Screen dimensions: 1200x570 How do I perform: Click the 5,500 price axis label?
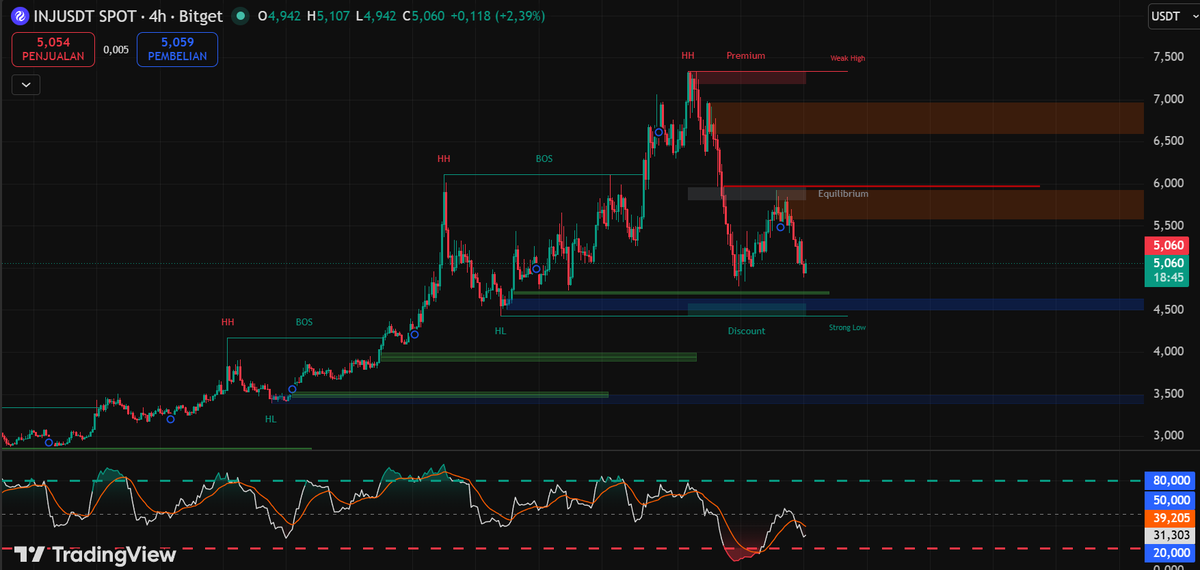point(1167,225)
